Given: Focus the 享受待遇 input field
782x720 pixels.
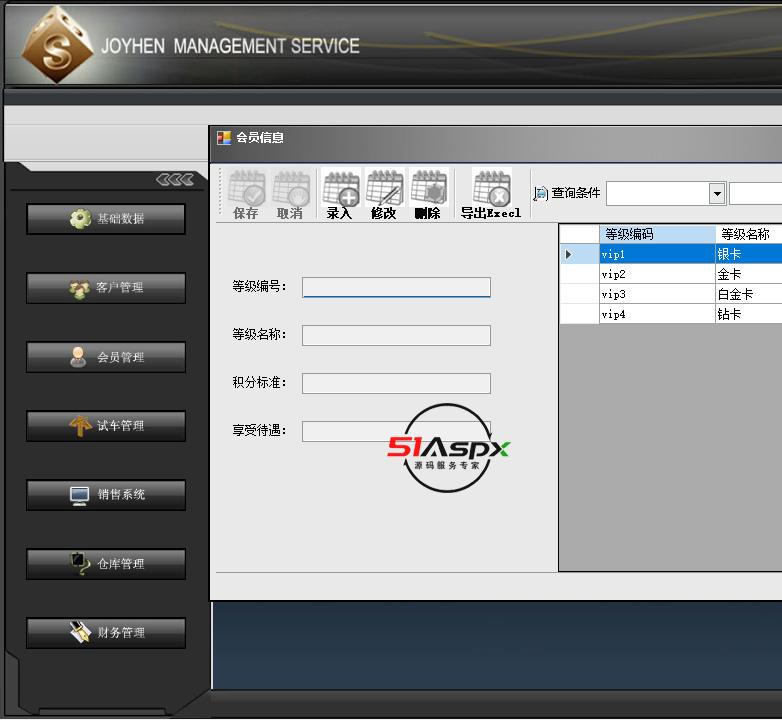Looking at the screenshot, I should click(x=396, y=431).
